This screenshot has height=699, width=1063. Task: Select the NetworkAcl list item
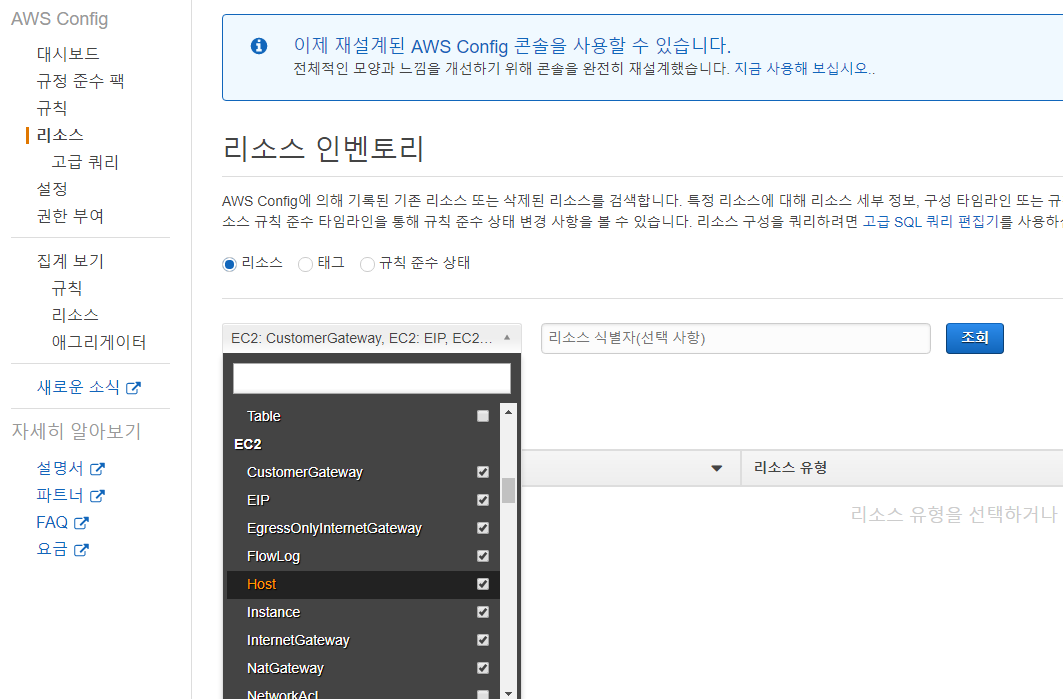click(363, 693)
